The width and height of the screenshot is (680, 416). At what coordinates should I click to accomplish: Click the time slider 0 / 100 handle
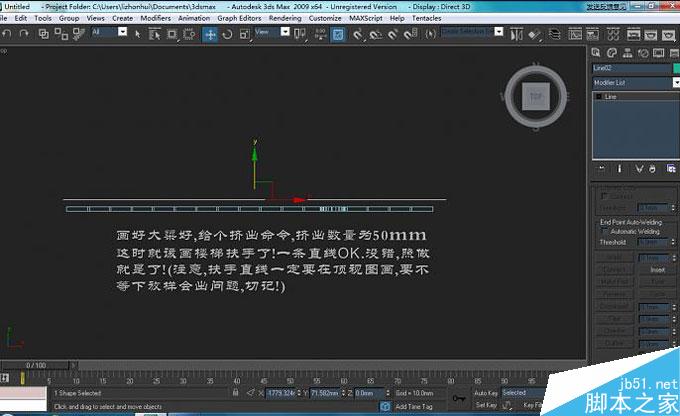36,365
